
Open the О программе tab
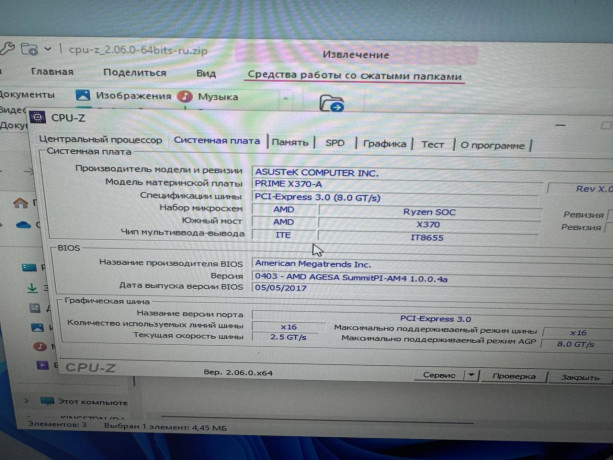click(x=492, y=145)
